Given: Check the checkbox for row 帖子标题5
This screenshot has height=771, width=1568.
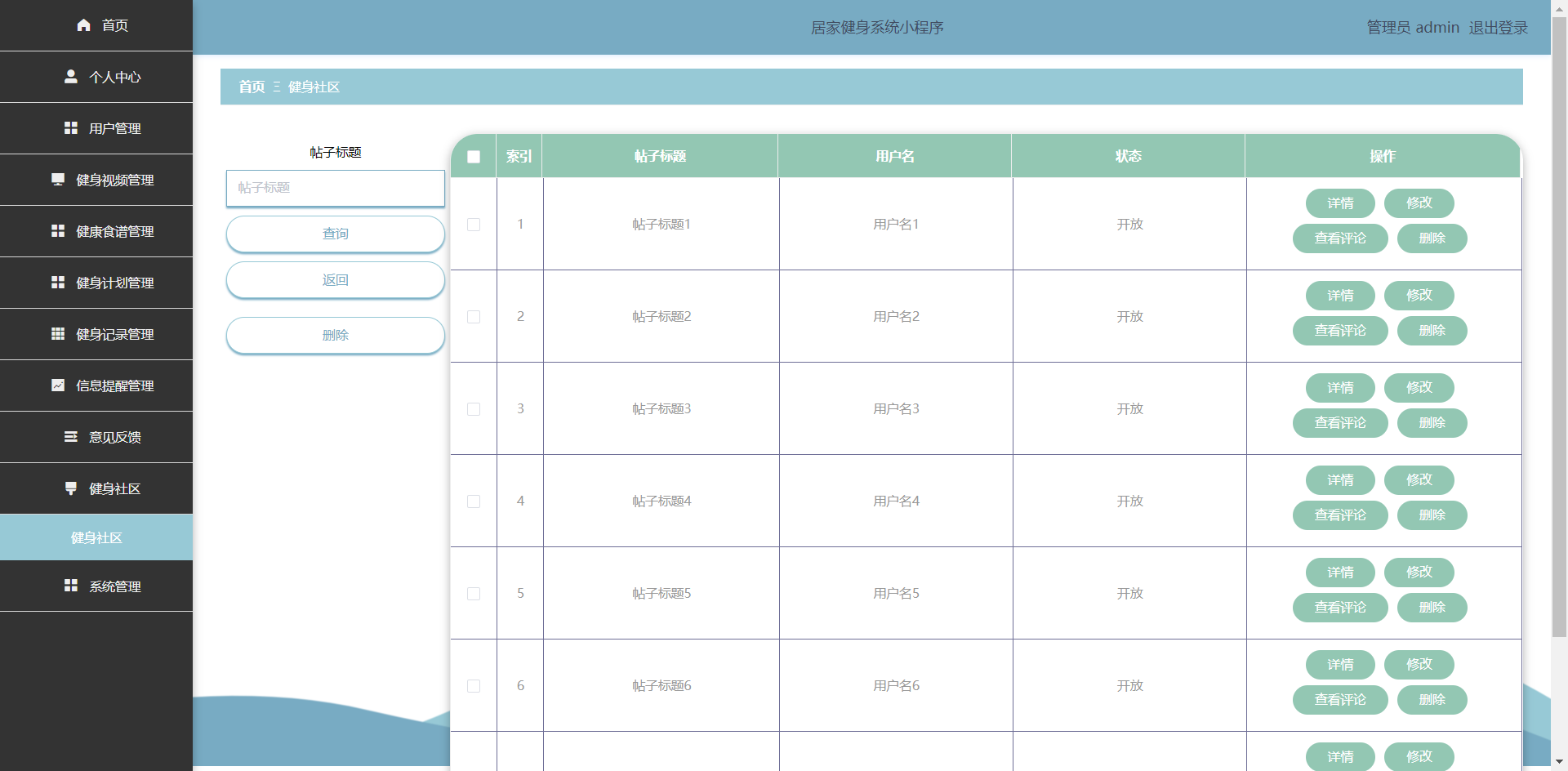Looking at the screenshot, I should tap(474, 594).
